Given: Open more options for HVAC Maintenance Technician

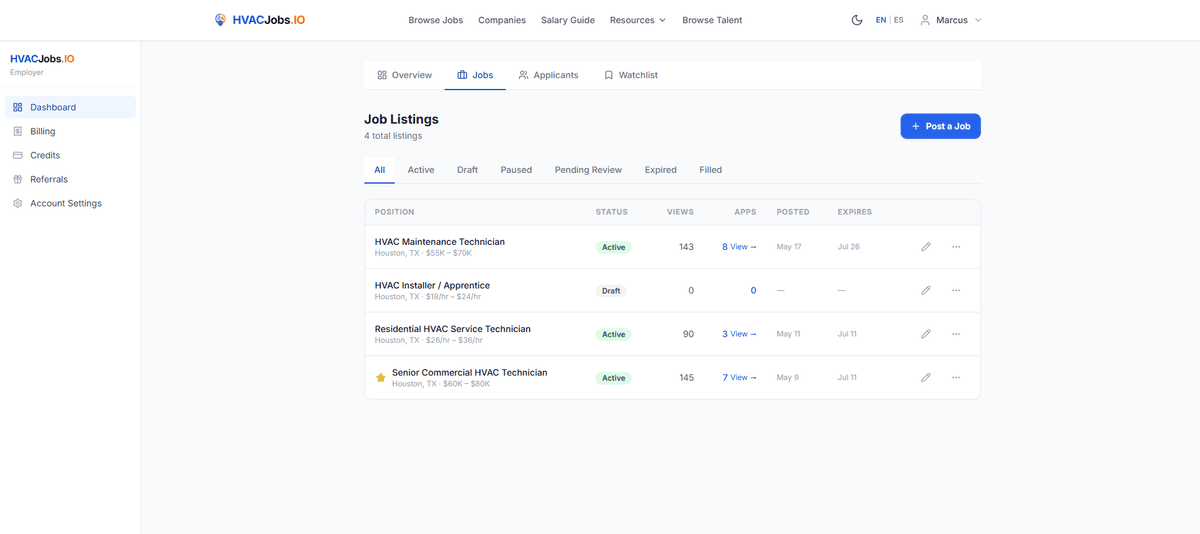Looking at the screenshot, I should click(956, 247).
